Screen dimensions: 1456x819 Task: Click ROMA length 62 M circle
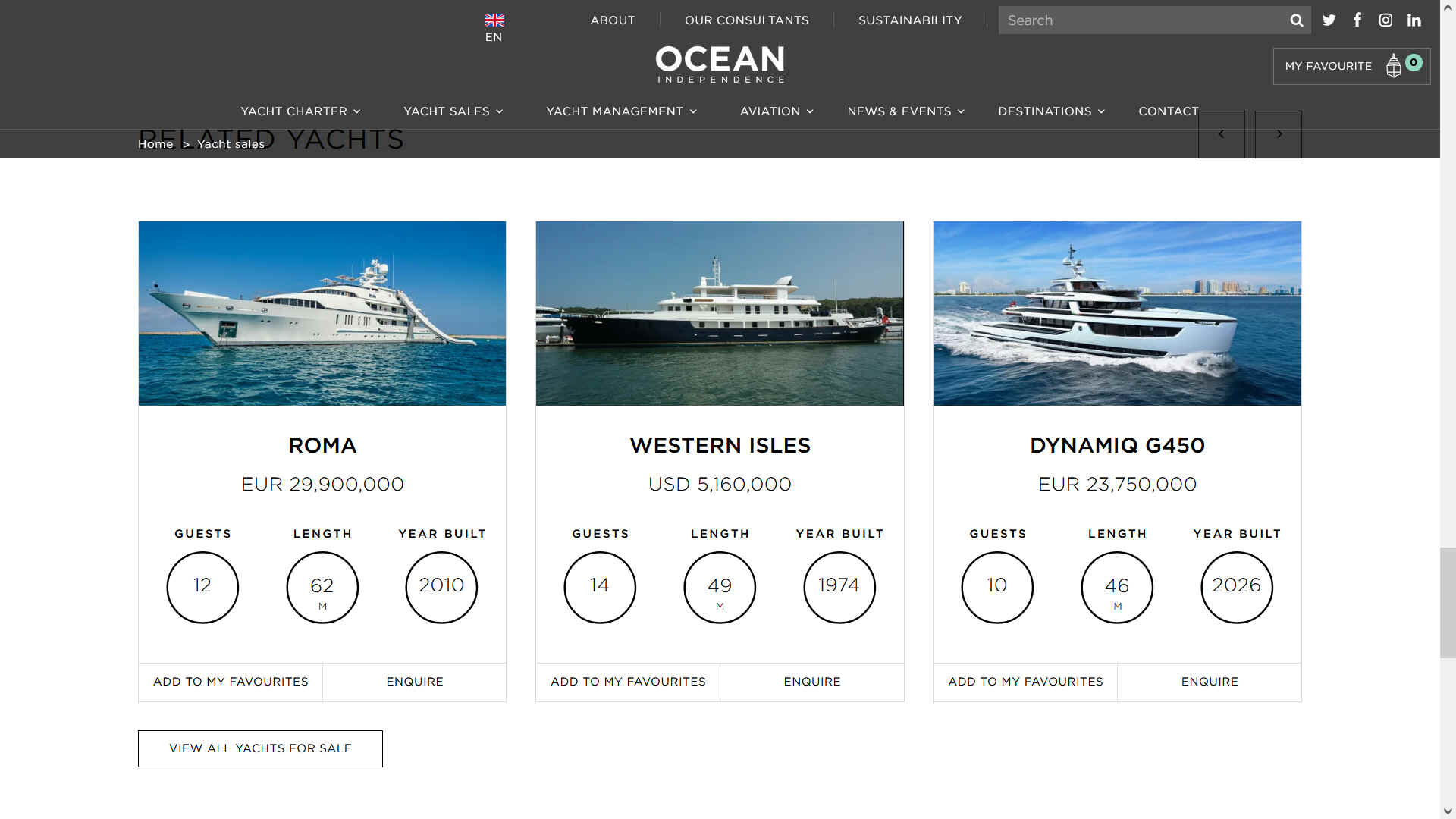(x=322, y=588)
